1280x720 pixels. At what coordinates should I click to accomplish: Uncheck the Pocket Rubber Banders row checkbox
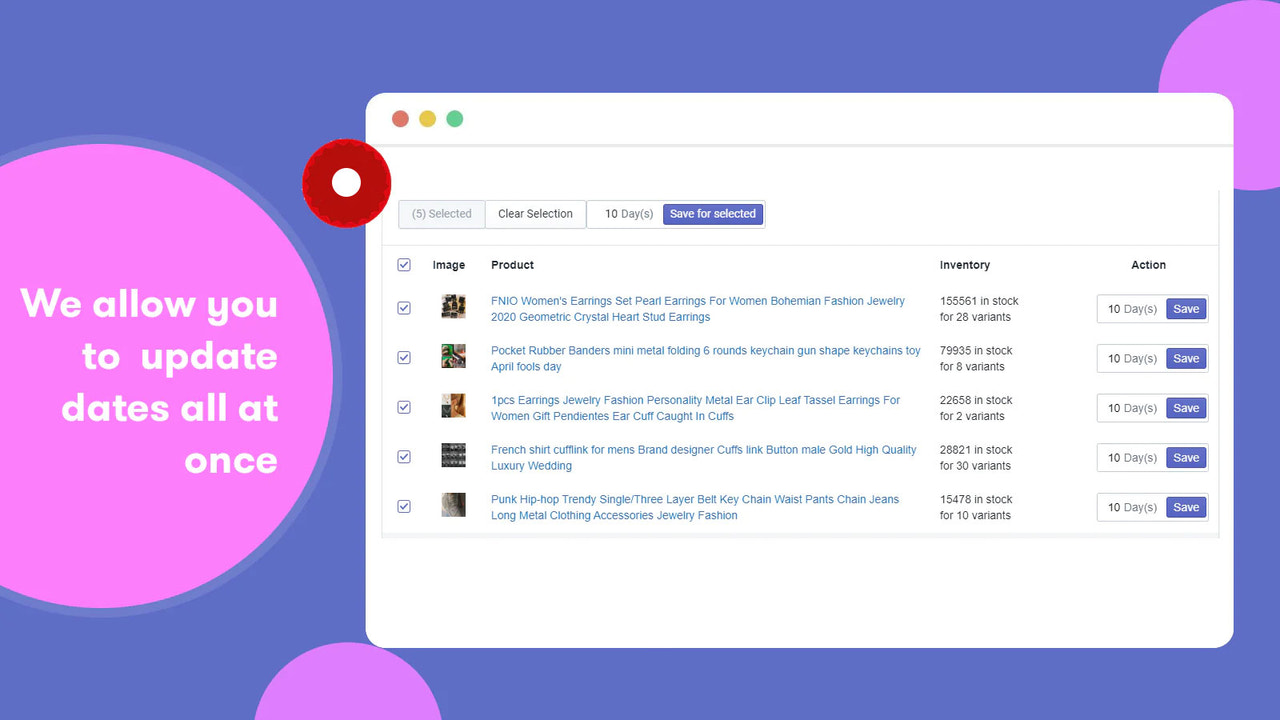coord(404,358)
